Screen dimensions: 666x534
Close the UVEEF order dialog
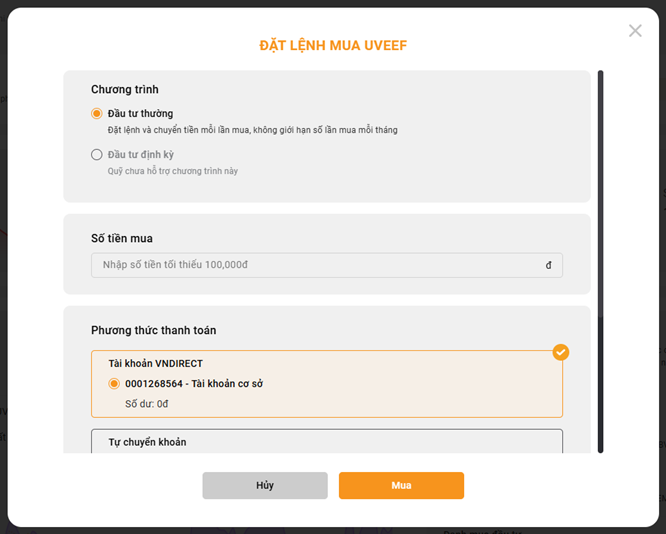coord(635,31)
